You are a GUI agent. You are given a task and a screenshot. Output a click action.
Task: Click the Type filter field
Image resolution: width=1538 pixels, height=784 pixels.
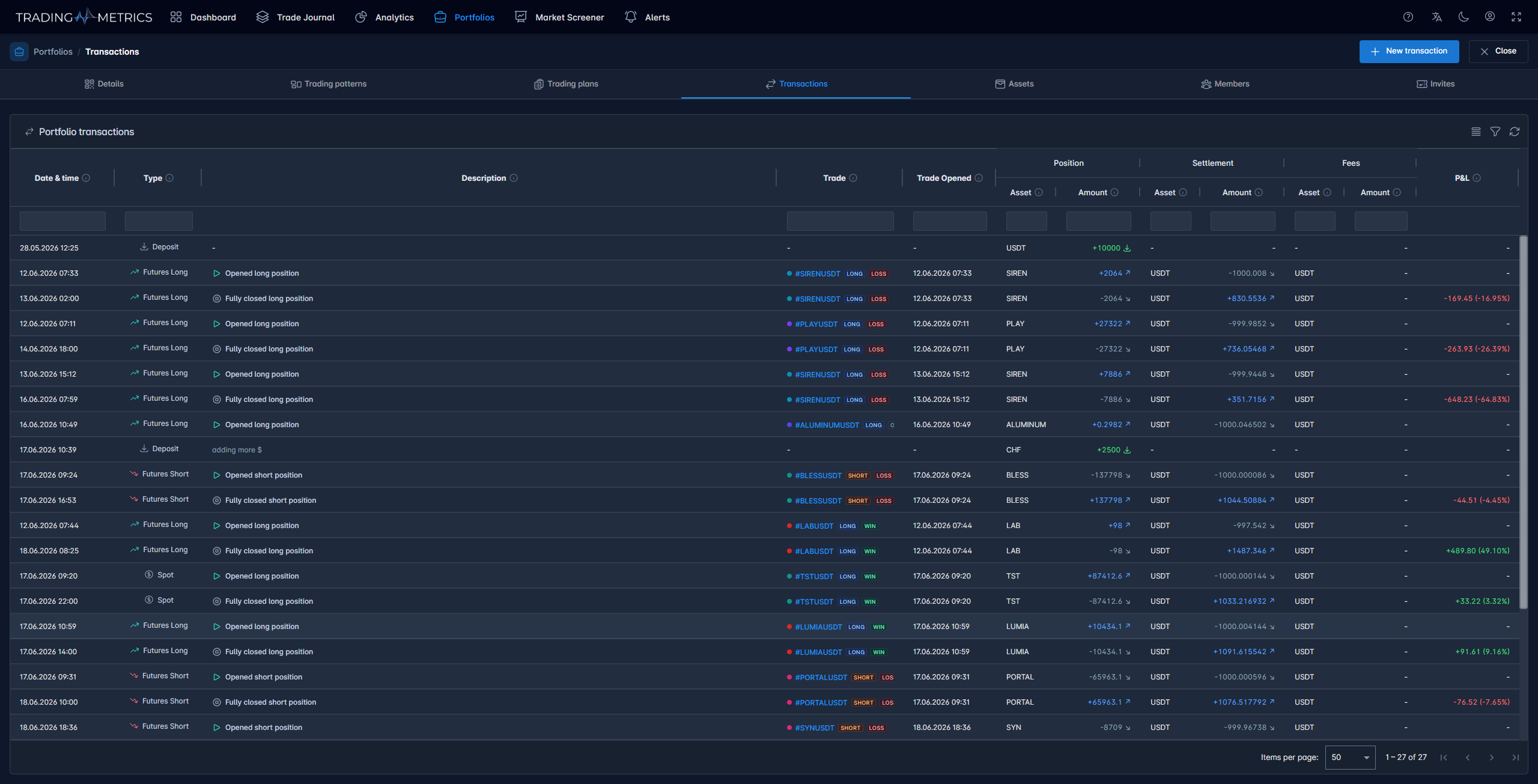click(x=159, y=221)
